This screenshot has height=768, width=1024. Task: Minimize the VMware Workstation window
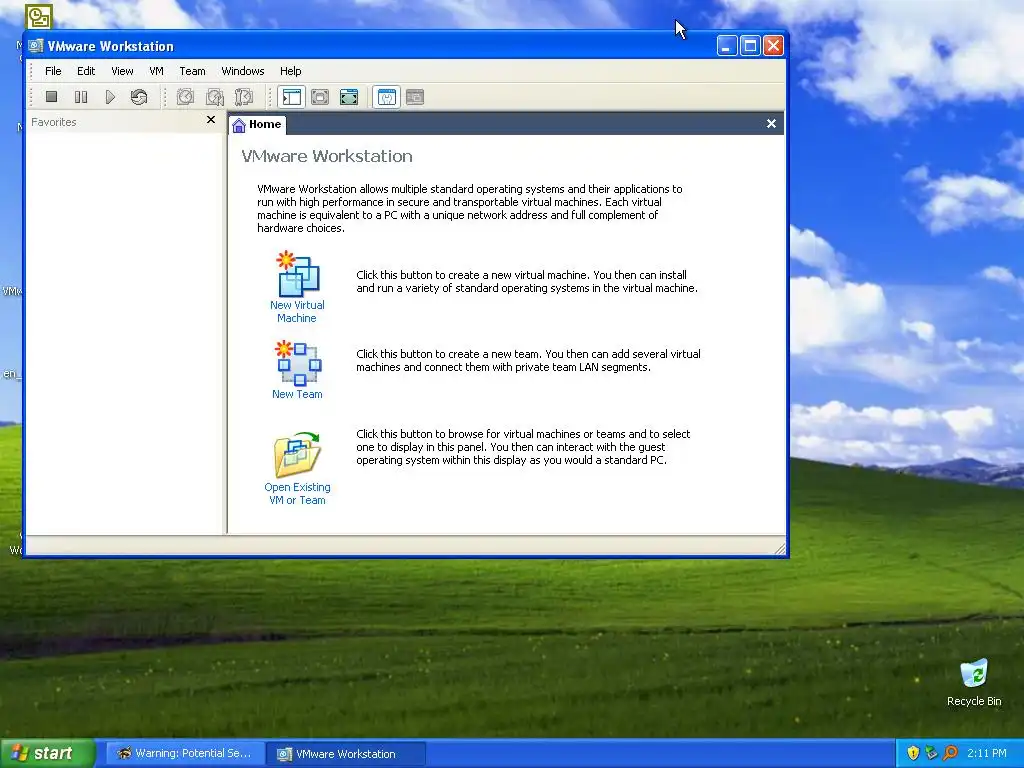(x=727, y=45)
